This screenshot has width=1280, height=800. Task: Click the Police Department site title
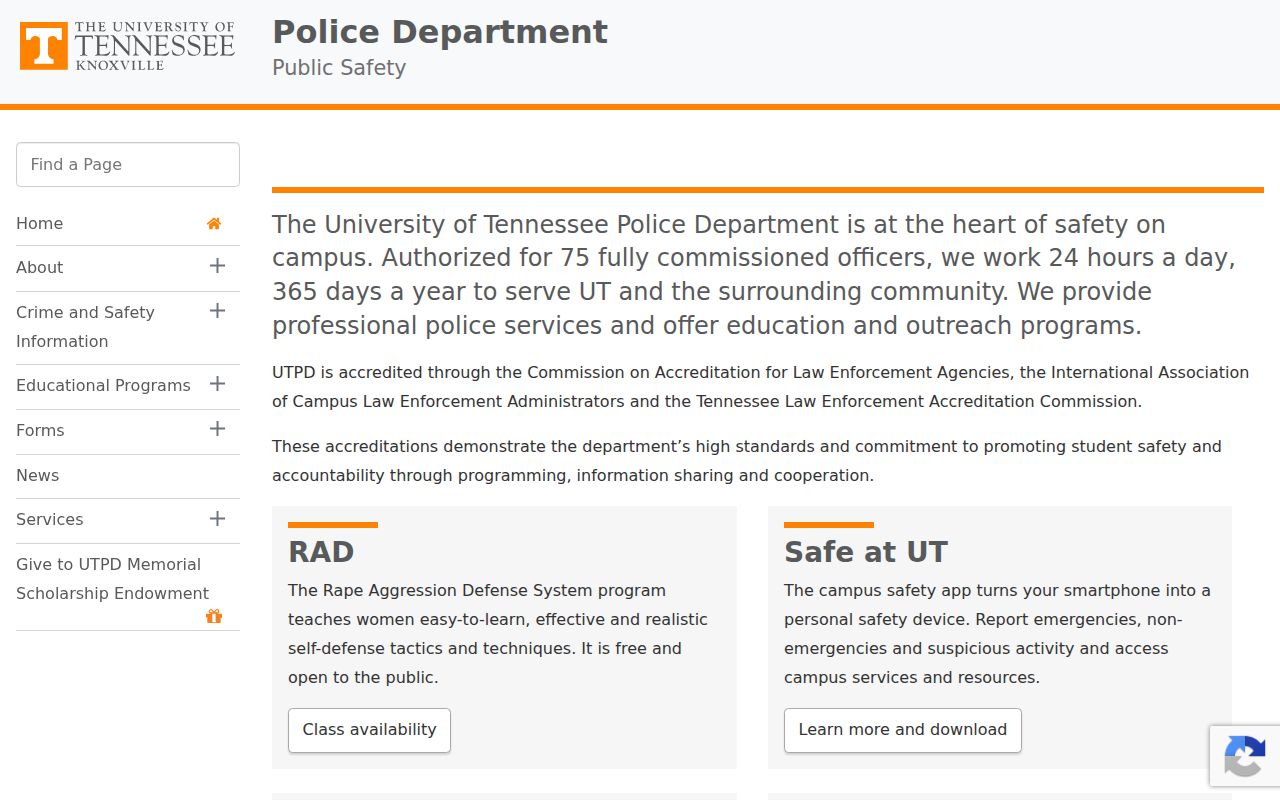point(440,32)
